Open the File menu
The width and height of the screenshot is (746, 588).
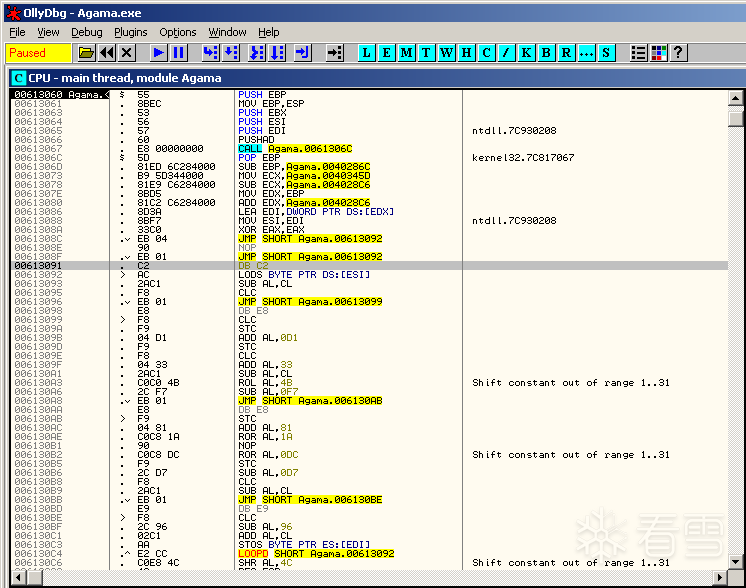18,32
